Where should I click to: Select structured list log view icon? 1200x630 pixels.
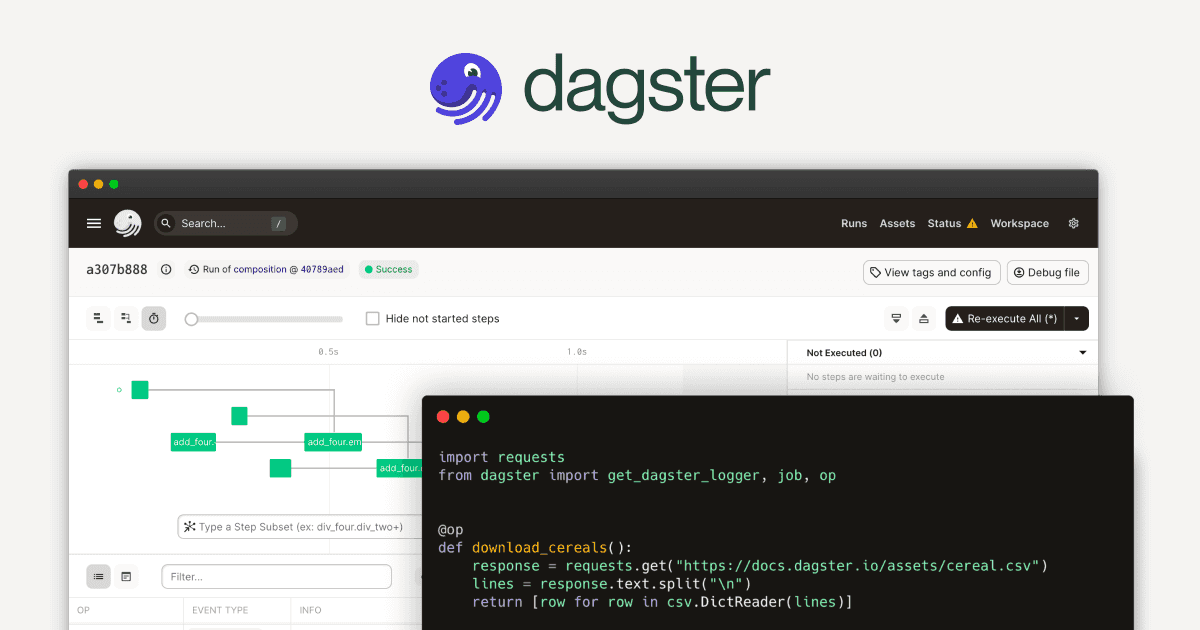[98, 577]
